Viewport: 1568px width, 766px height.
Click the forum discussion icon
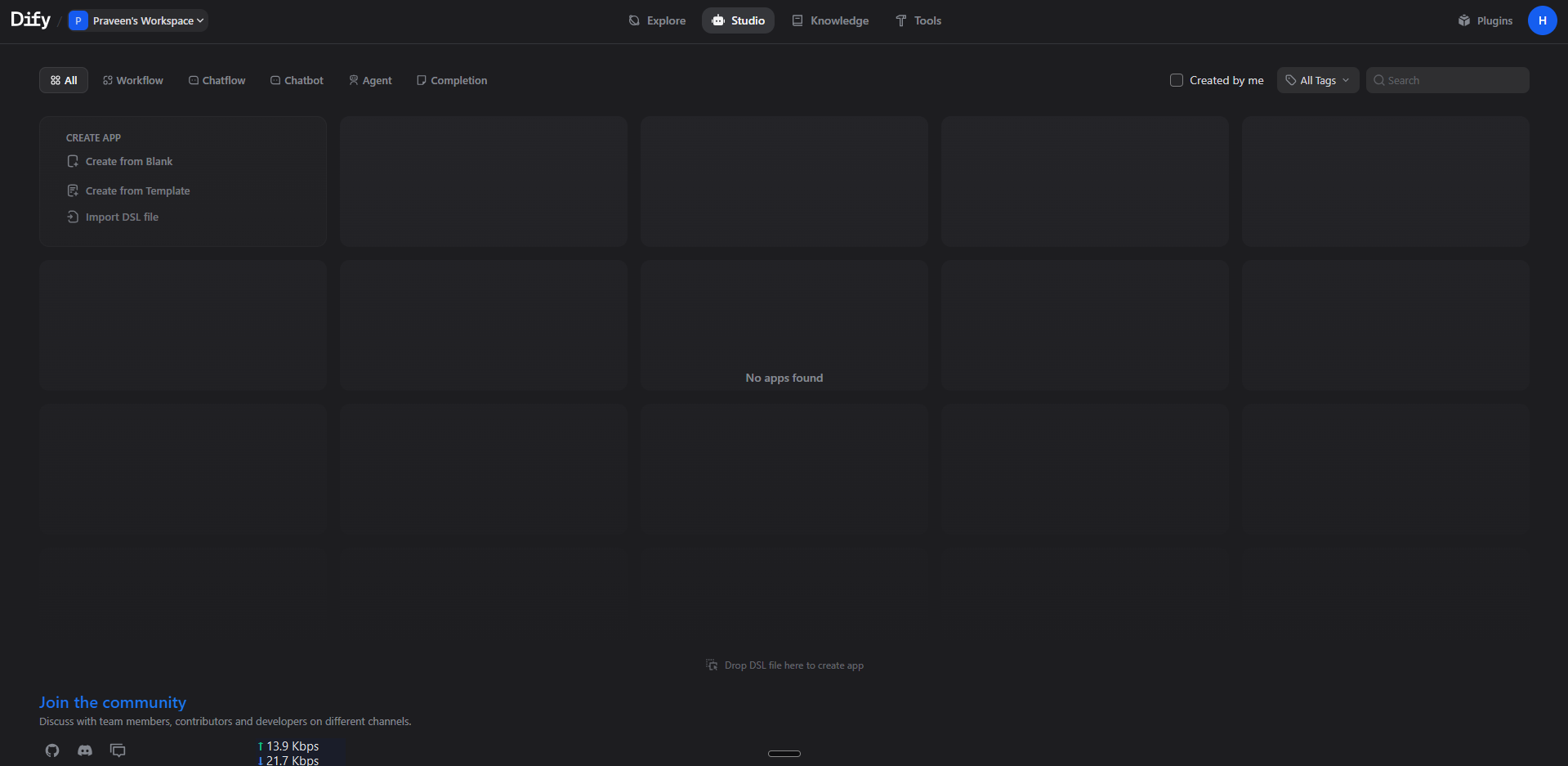point(118,750)
